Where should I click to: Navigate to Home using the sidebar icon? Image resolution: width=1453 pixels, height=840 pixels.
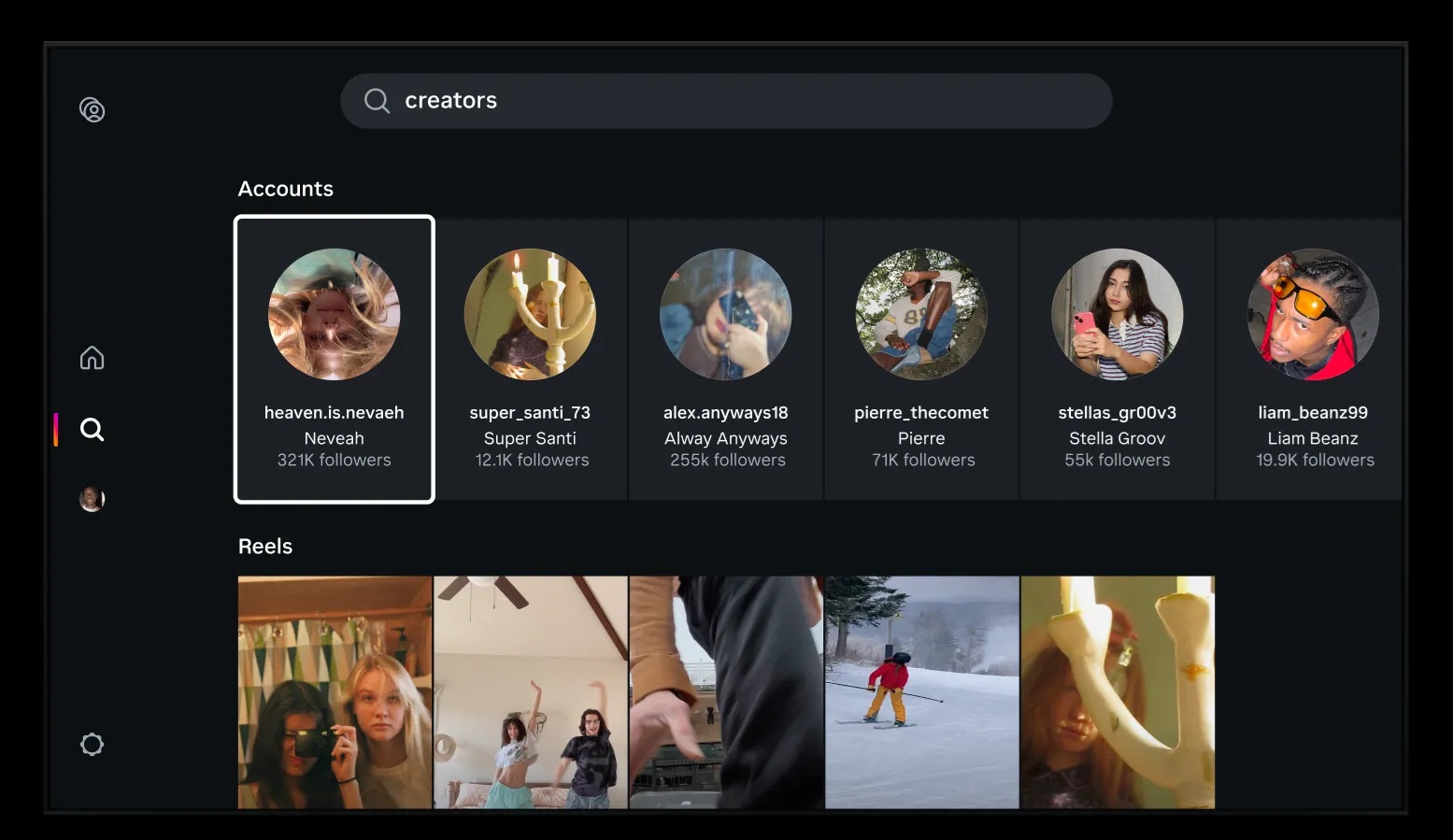92,357
